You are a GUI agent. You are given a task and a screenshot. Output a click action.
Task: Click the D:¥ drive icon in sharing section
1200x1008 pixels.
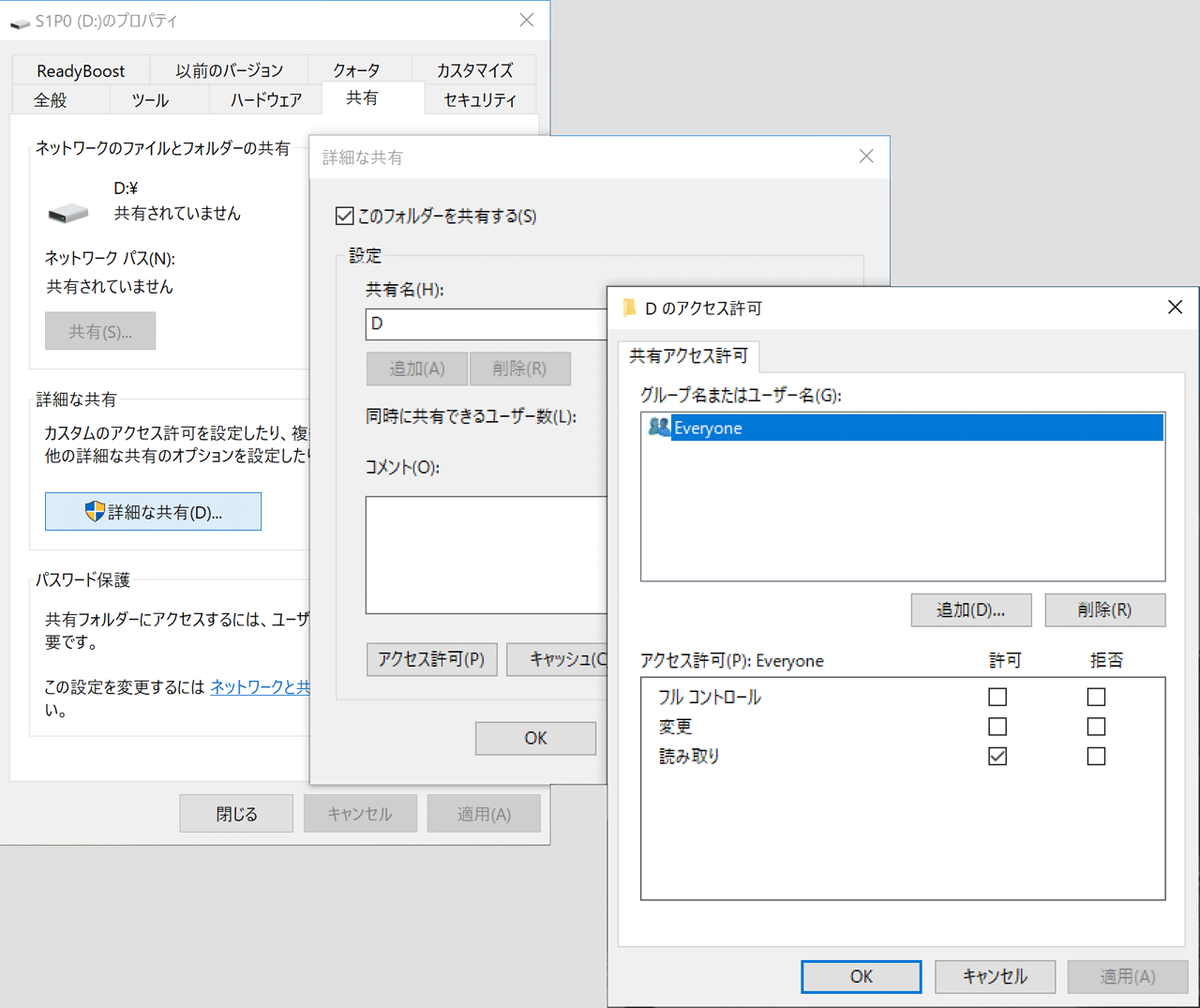(x=68, y=214)
